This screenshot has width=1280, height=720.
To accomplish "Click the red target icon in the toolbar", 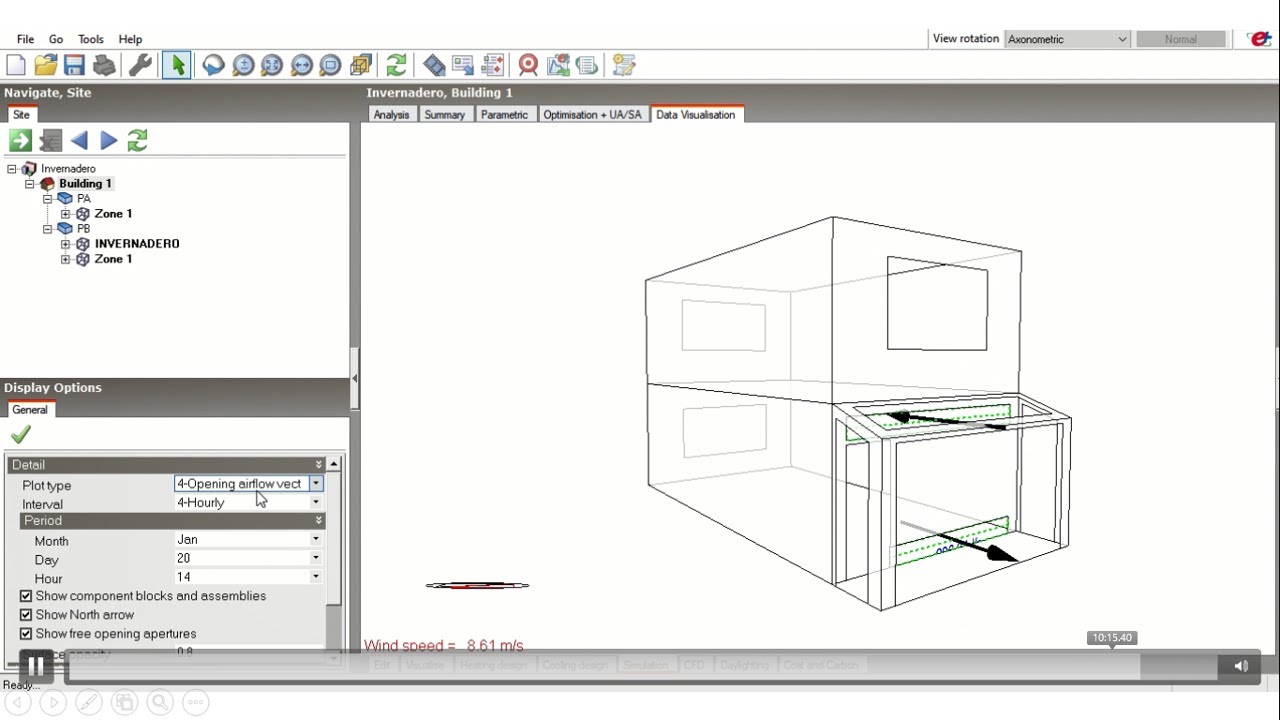I will pyautogui.click(x=528, y=66).
